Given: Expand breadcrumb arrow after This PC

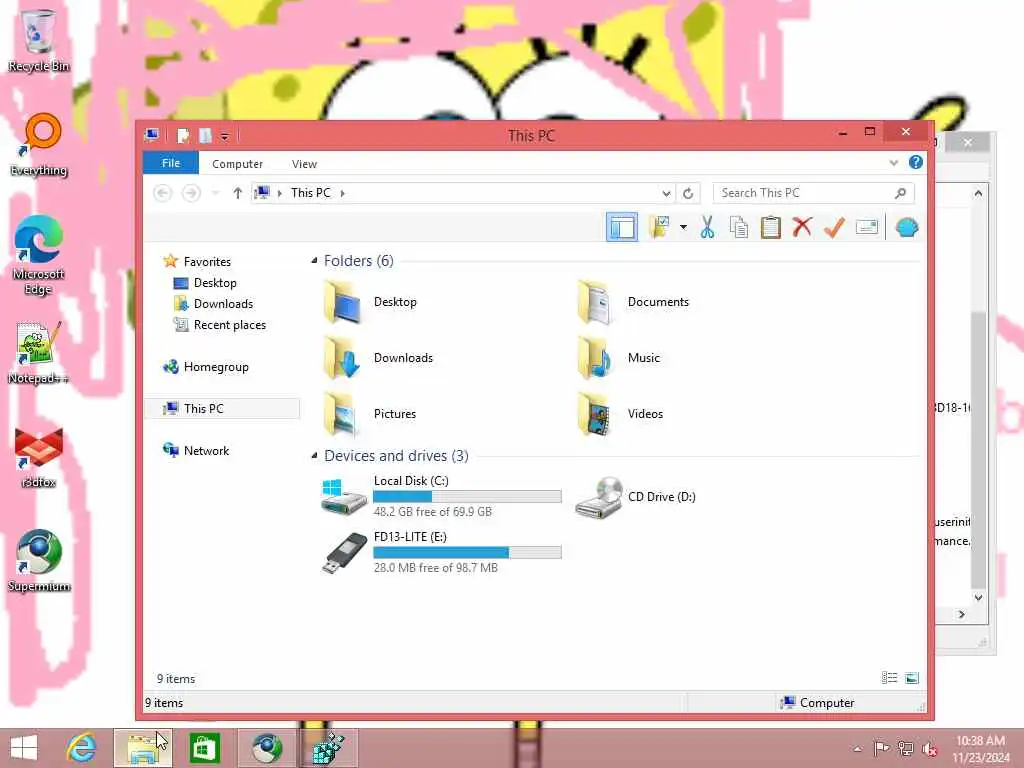Looking at the screenshot, I should [342, 193].
